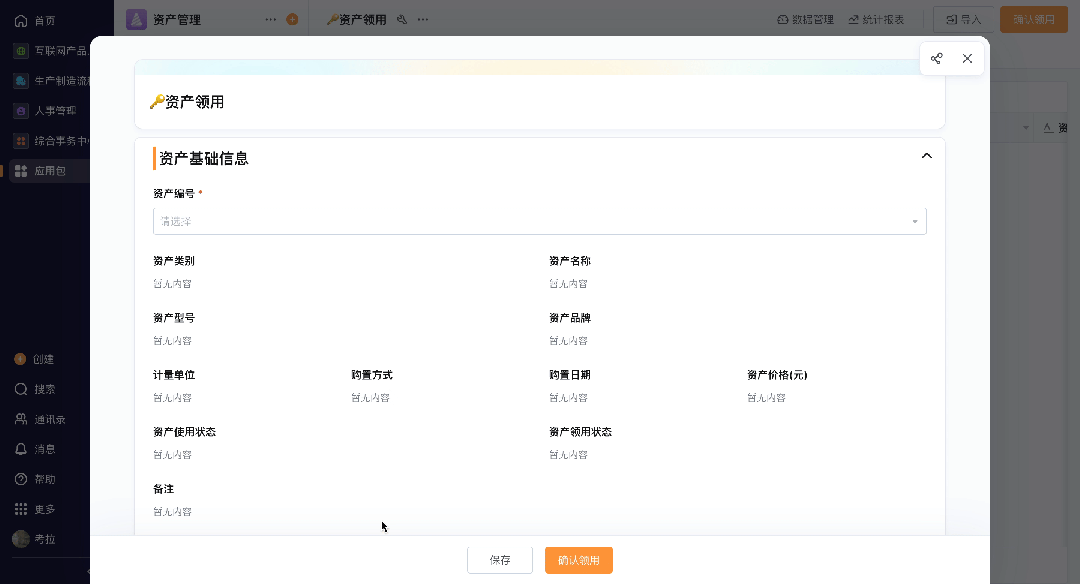Open the 帮助 help icon
The height and width of the screenshot is (584, 1080).
(x=21, y=479)
